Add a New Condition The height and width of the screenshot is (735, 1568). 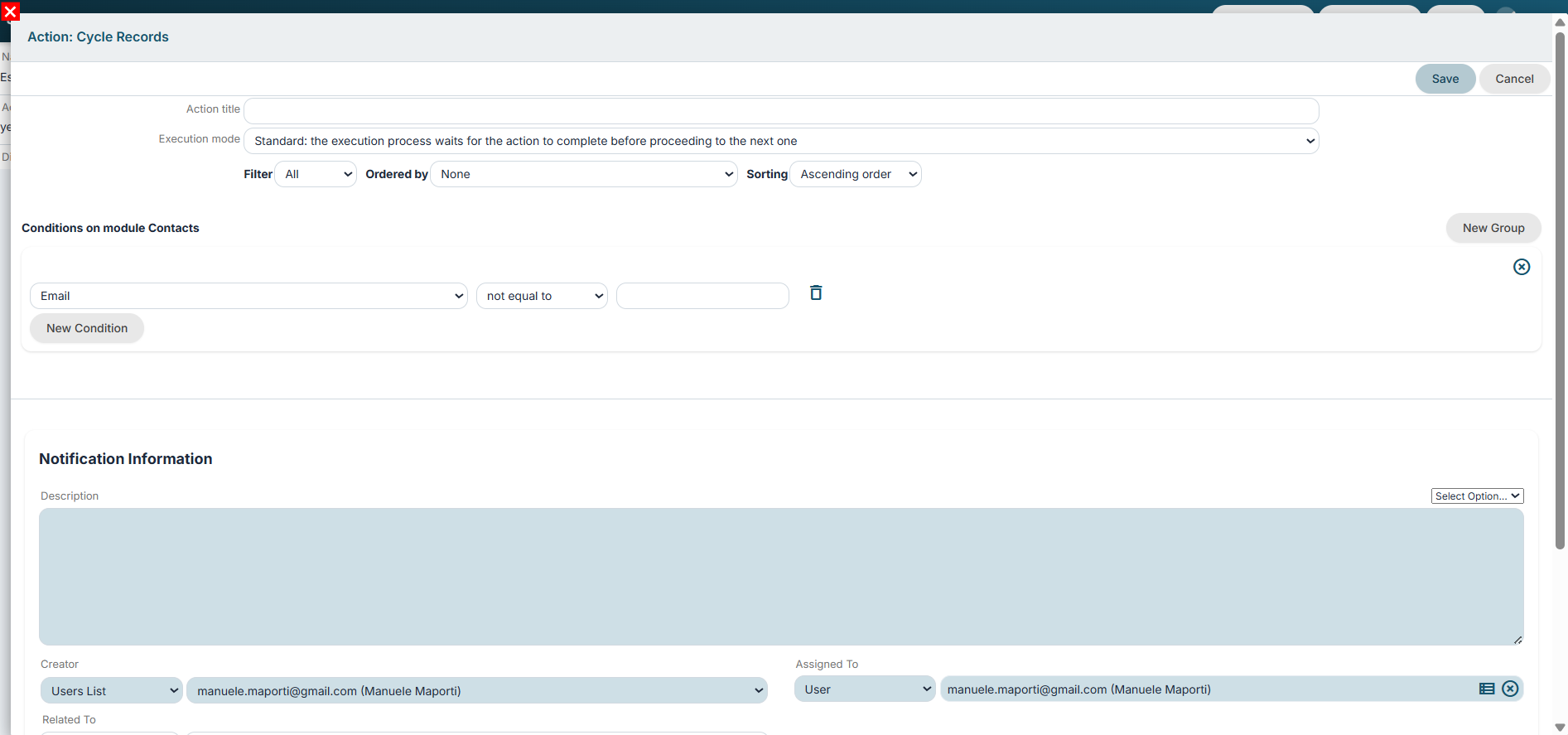click(x=87, y=328)
